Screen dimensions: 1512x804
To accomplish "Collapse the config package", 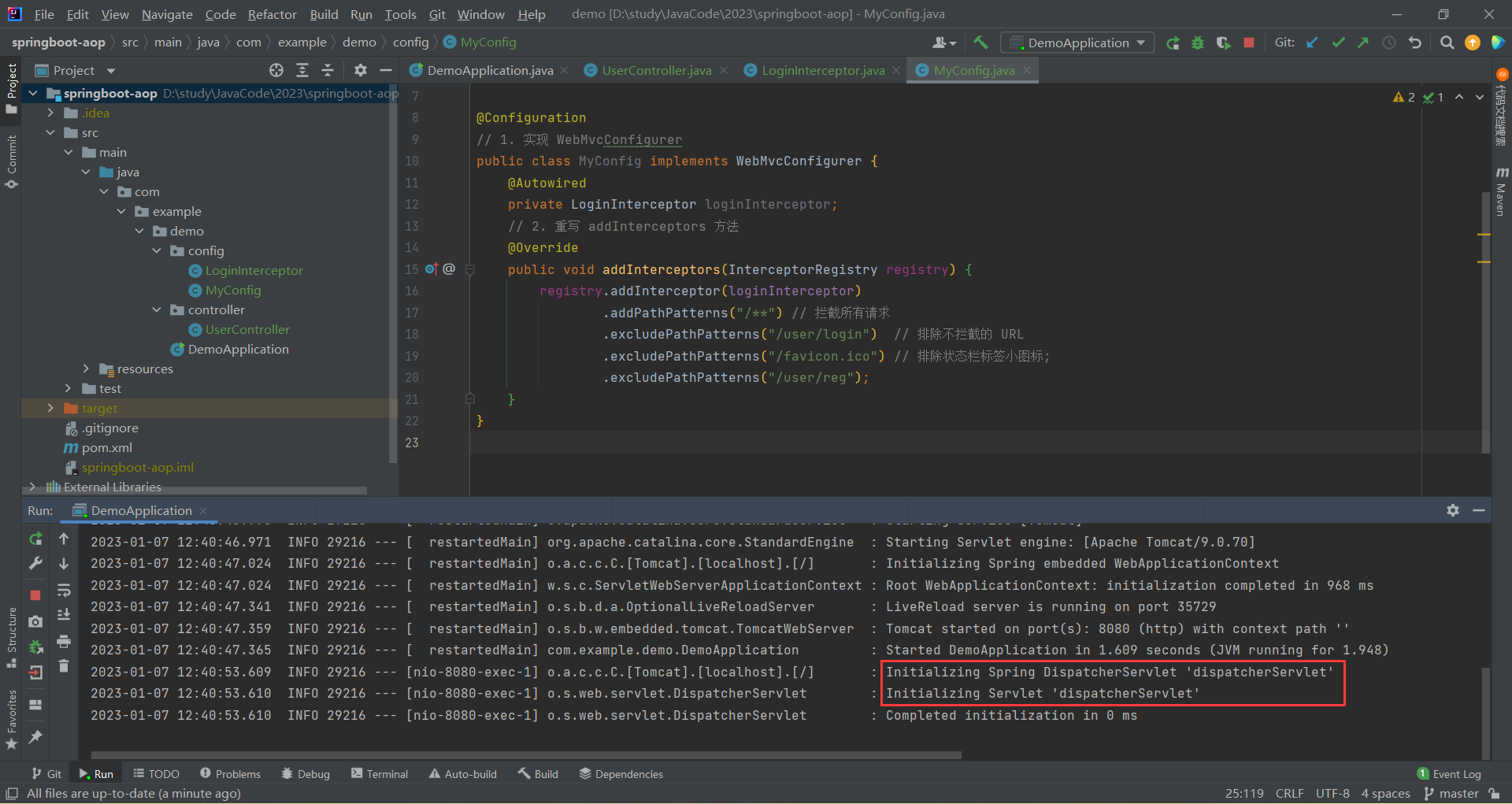I will tap(157, 250).
